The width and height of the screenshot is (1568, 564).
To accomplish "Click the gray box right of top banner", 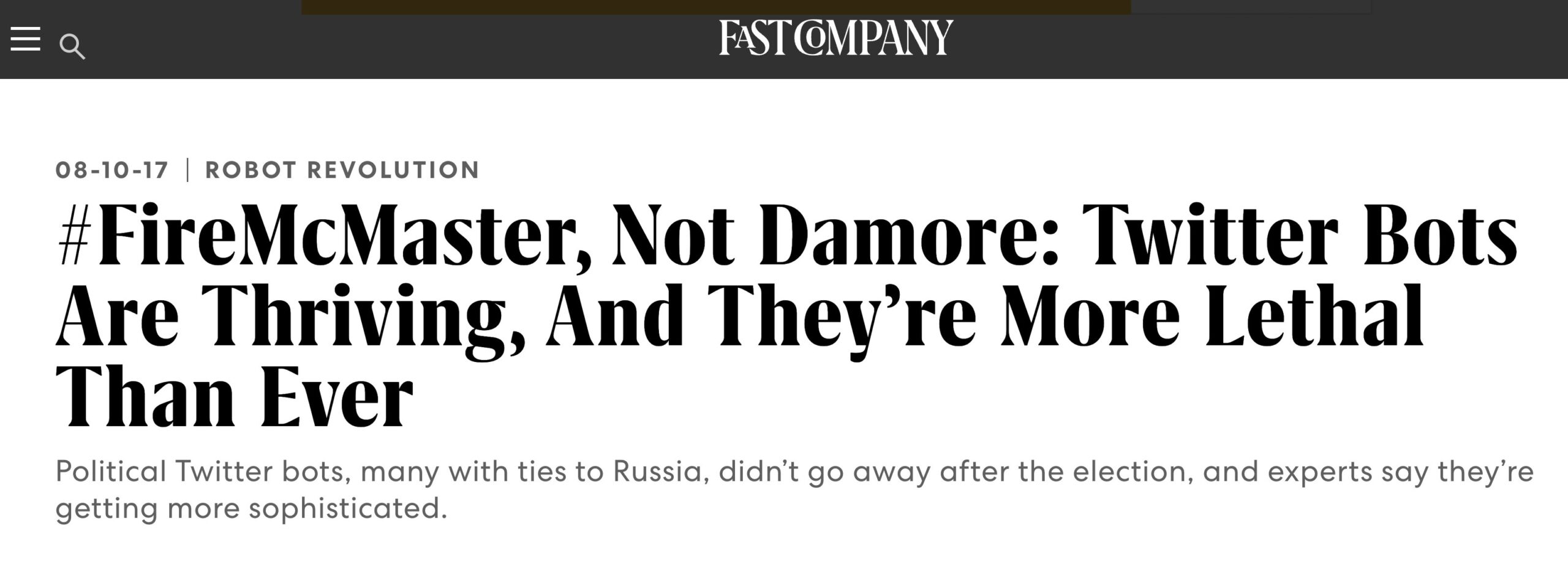I will click(x=1250, y=7).
